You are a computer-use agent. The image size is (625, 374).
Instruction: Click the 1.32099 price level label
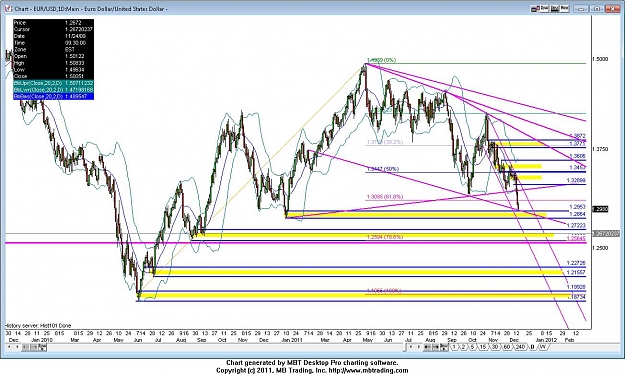point(576,181)
